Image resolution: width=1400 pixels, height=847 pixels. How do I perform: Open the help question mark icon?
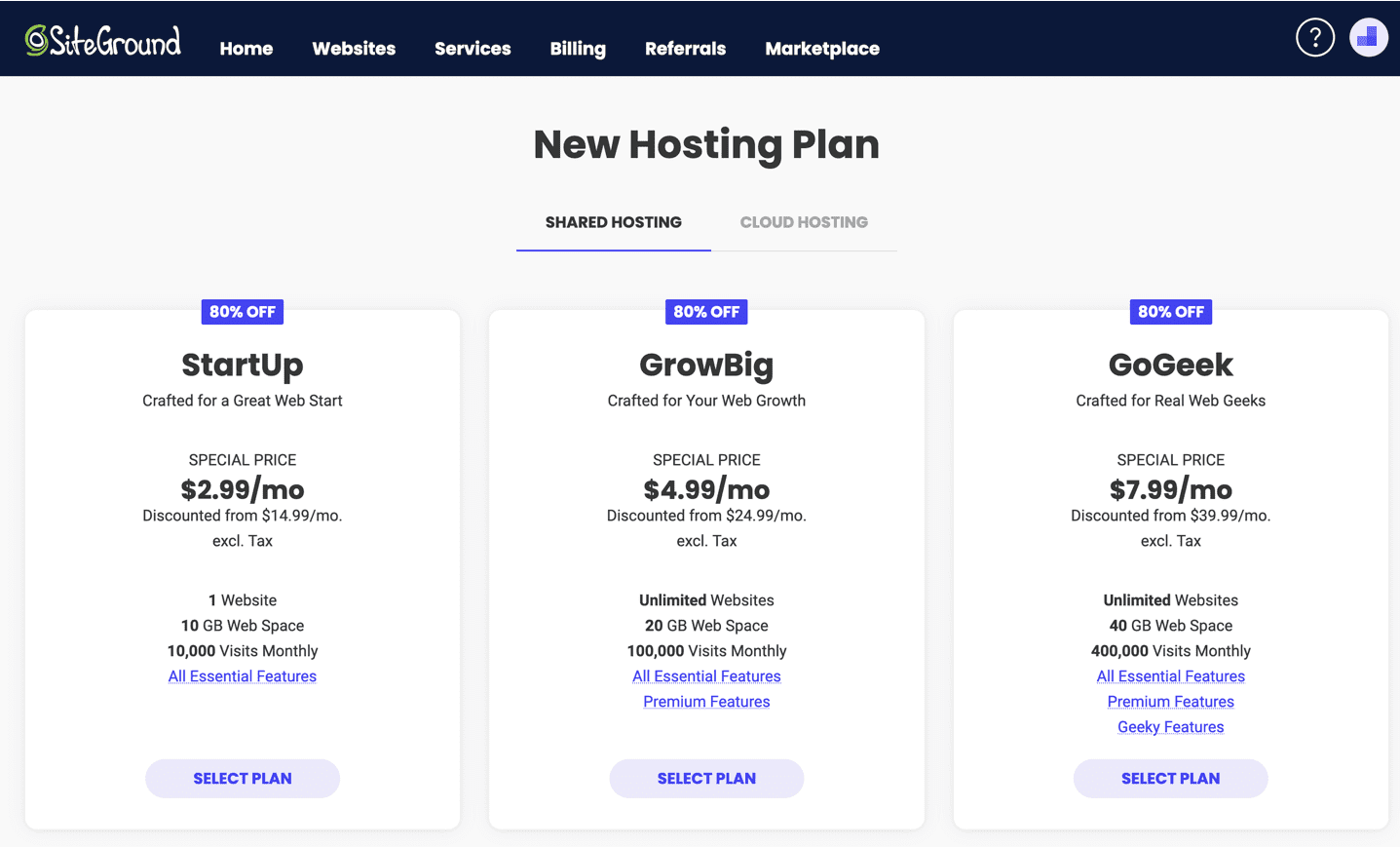click(1314, 38)
